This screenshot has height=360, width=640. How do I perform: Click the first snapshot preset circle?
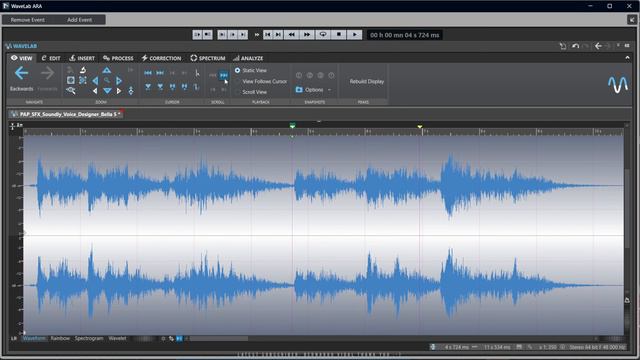pos(299,75)
